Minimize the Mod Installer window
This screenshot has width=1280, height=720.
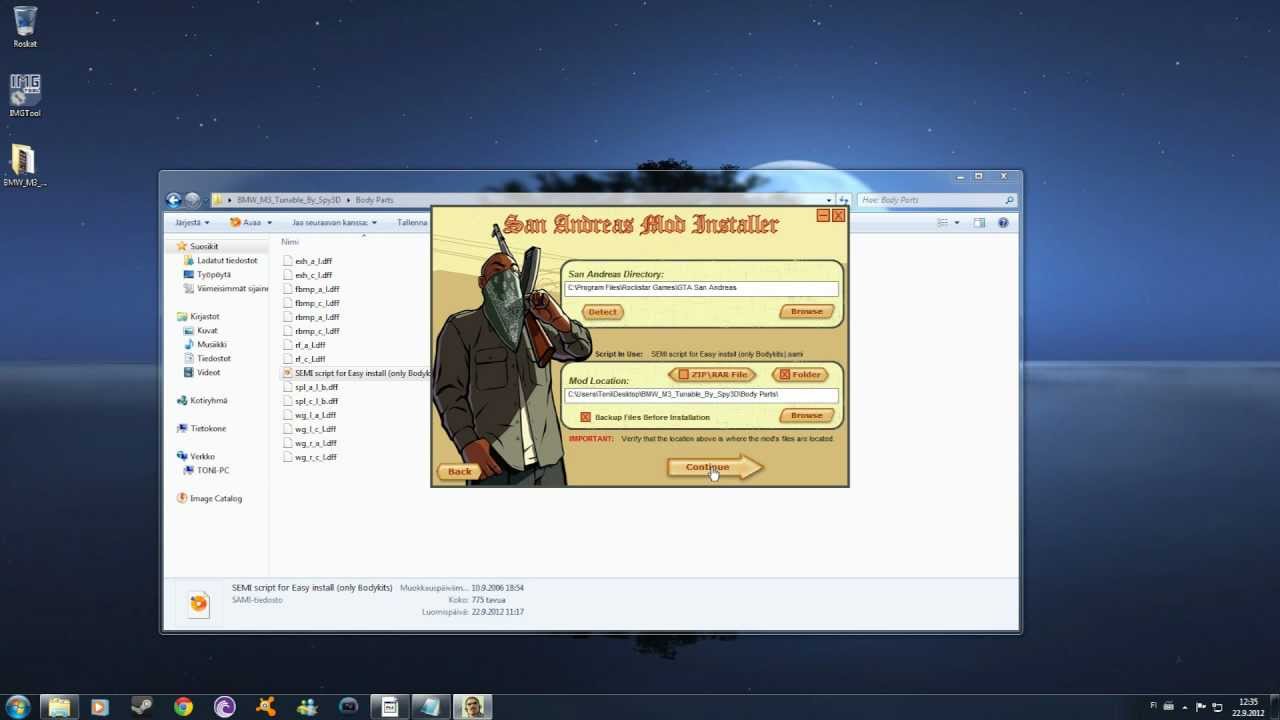(823, 215)
